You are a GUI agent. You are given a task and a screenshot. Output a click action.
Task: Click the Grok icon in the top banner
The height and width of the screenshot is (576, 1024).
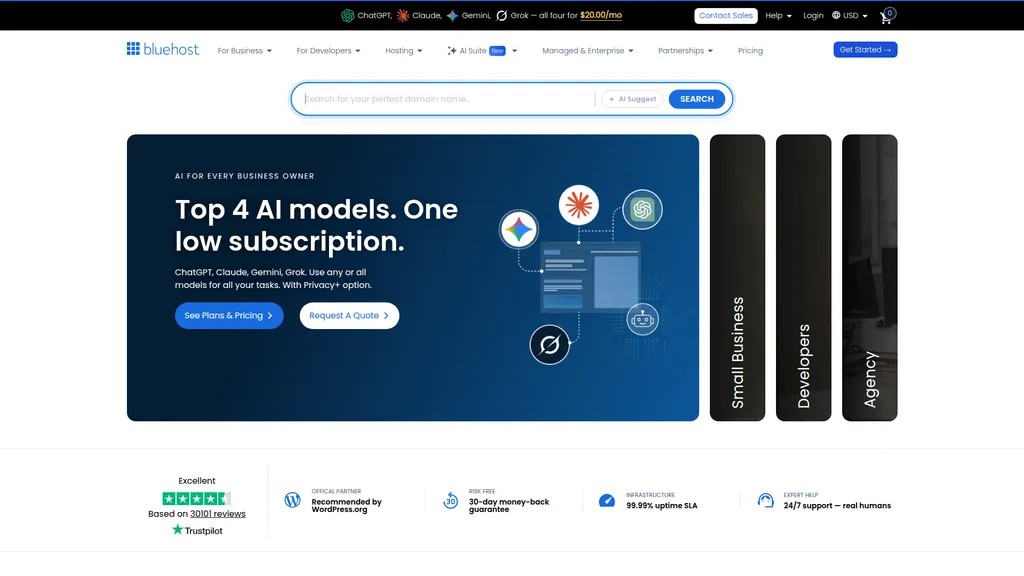coord(502,16)
